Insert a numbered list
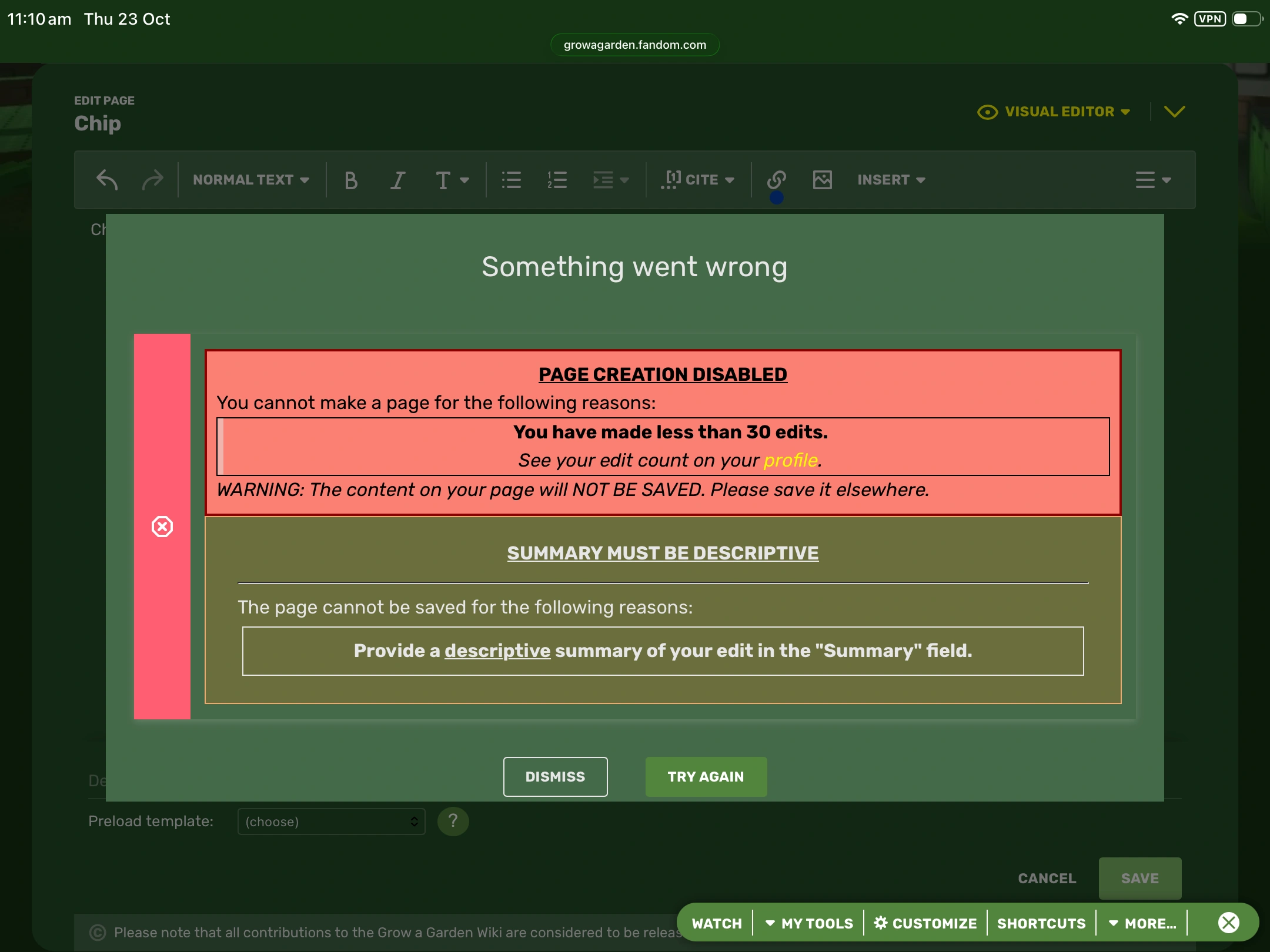Viewport: 1270px width, 952px height. (557, 180)
